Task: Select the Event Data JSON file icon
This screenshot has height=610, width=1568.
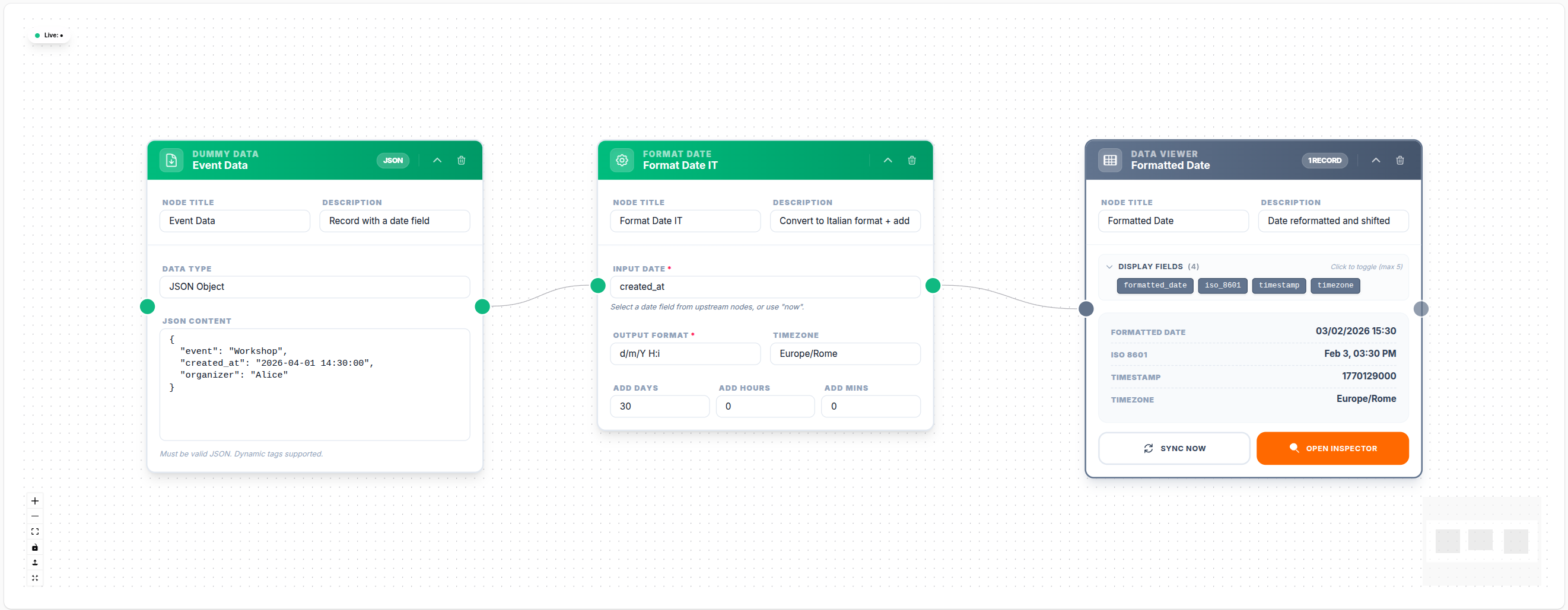Action: pyautogui.click(x=171, y=160)
